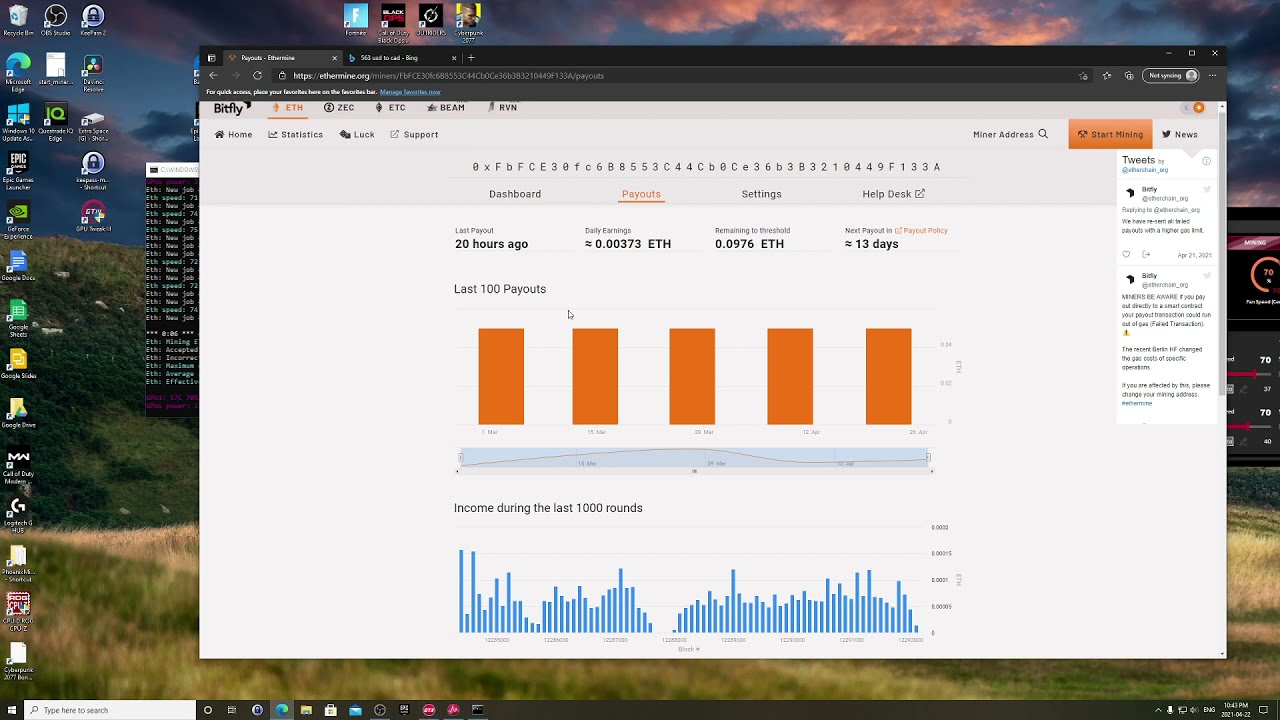Screen dimensions: 1280x720
Task: Open the Questrade IQ Edge shortcut
Action: pos(56,122)
